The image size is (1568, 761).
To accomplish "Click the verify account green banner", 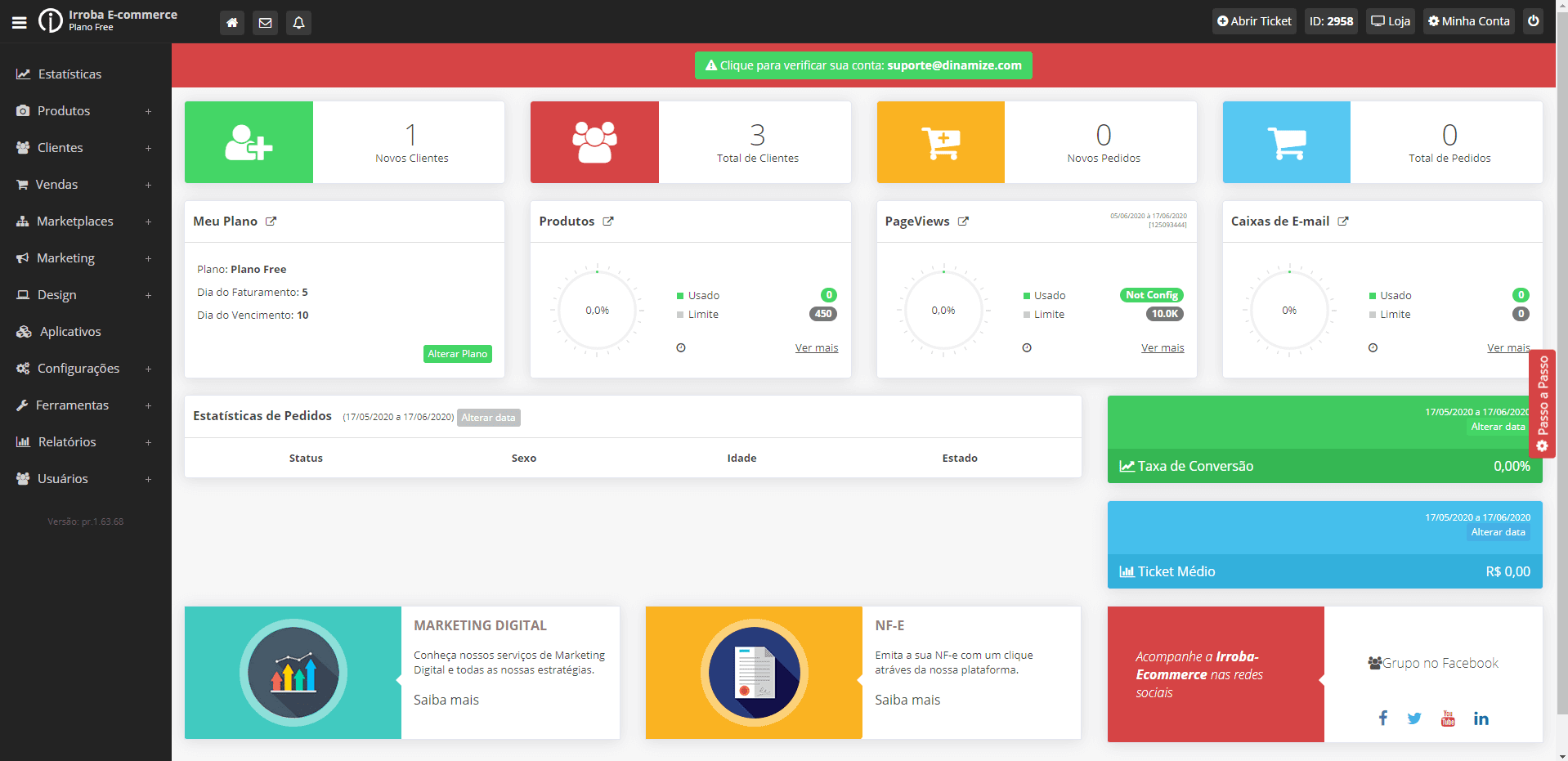I will pos(863,65).
